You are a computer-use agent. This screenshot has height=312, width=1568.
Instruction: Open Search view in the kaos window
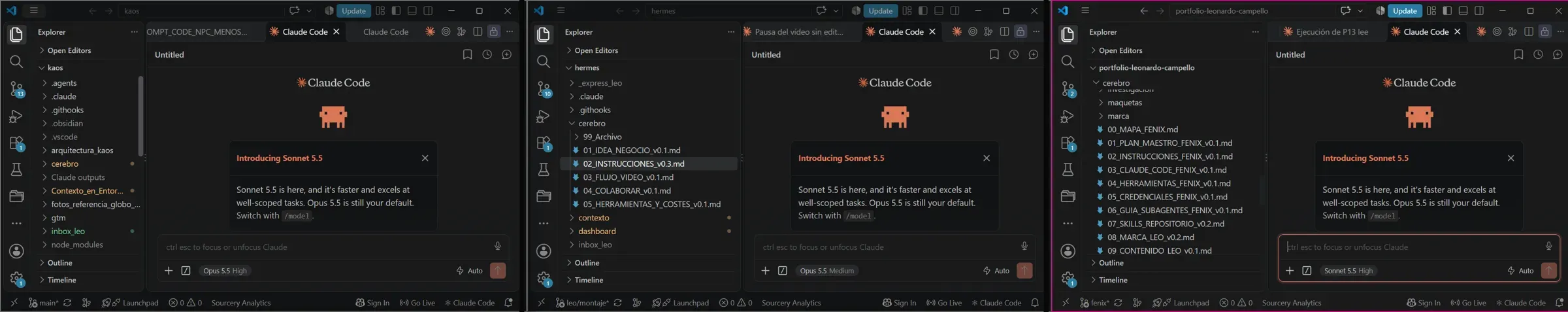pyautogui.click(x=16, y=61)
